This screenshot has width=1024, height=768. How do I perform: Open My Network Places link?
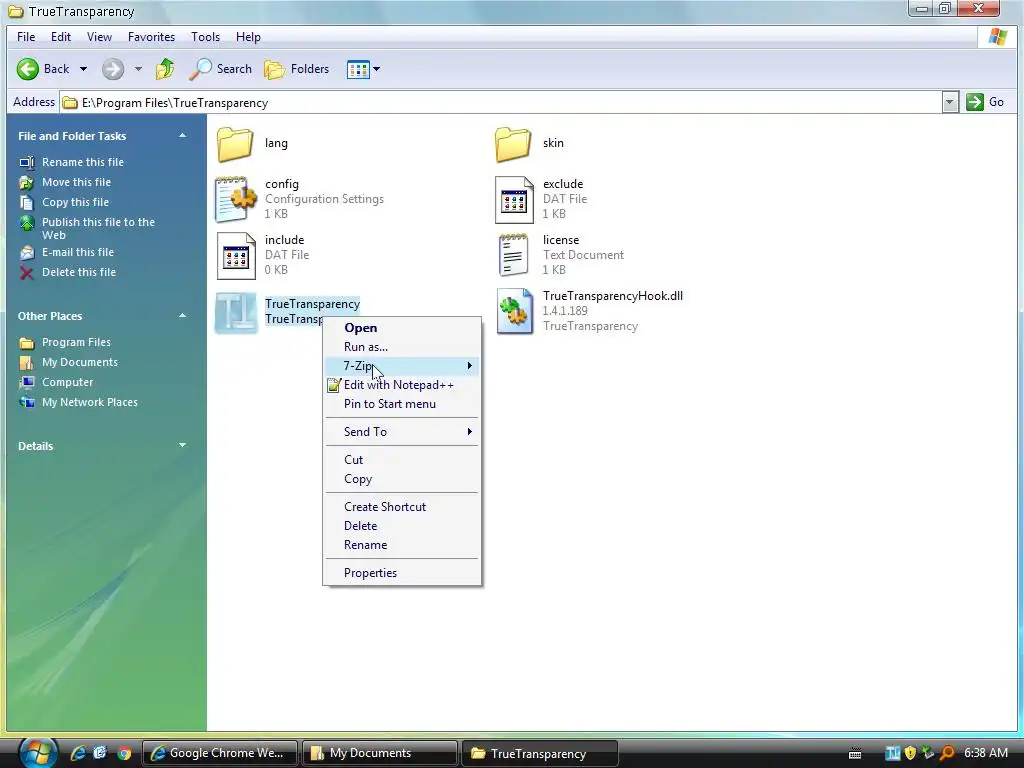(x=89, y=402)
